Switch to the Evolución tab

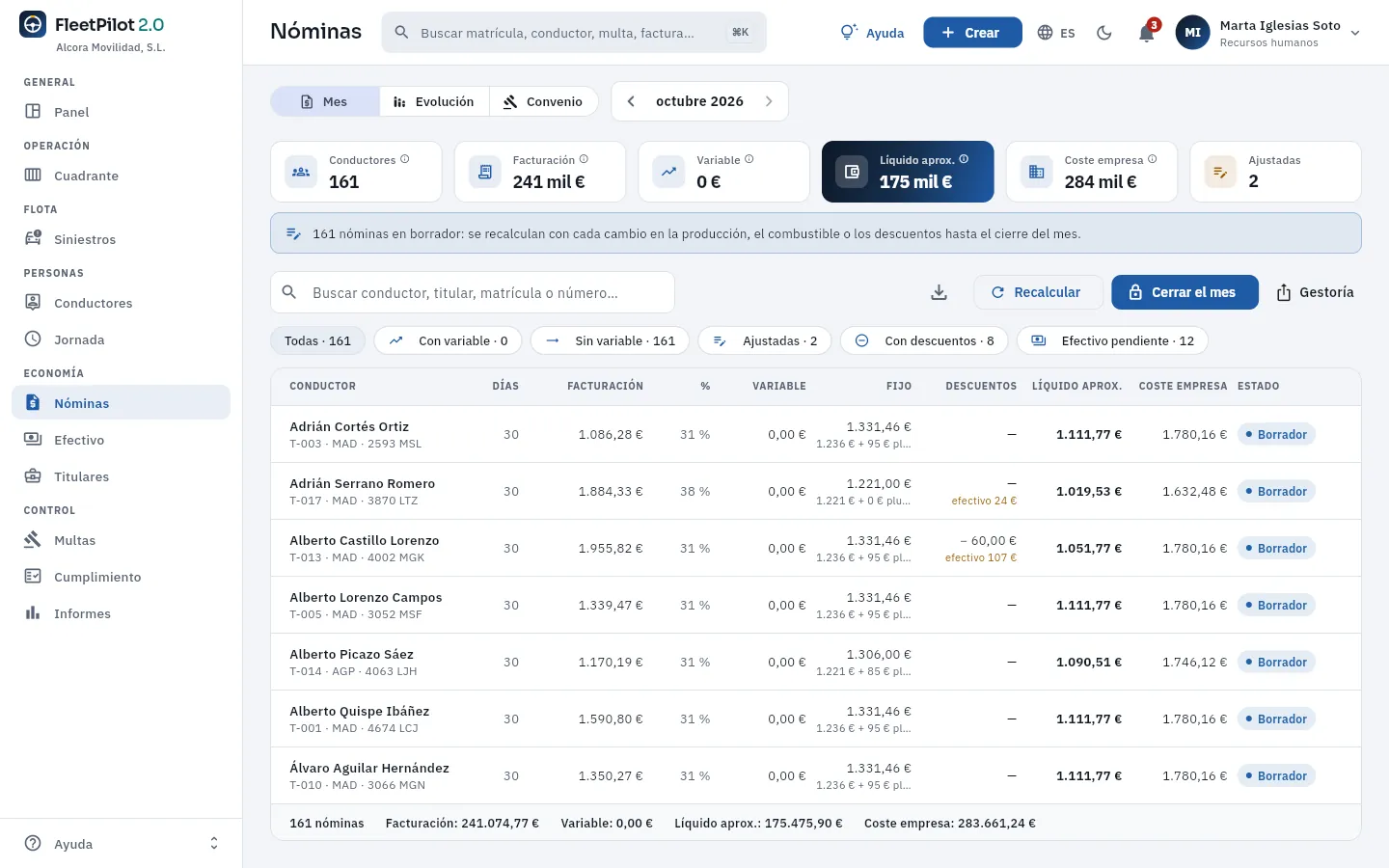(434, 101)
